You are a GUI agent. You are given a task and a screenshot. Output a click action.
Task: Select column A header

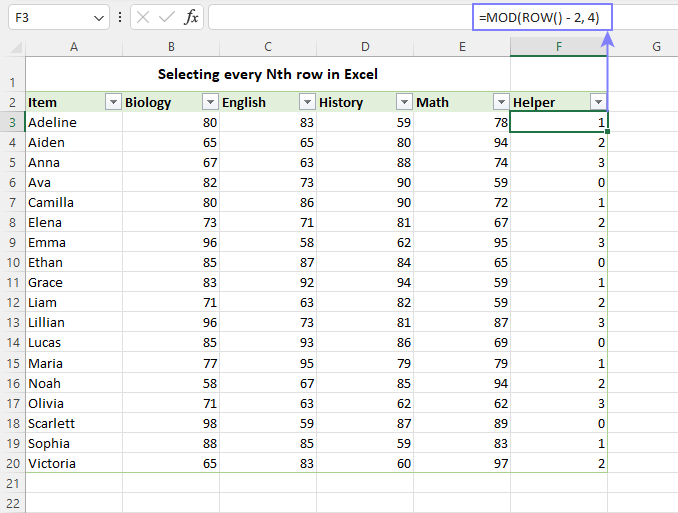tap(73, 47)
